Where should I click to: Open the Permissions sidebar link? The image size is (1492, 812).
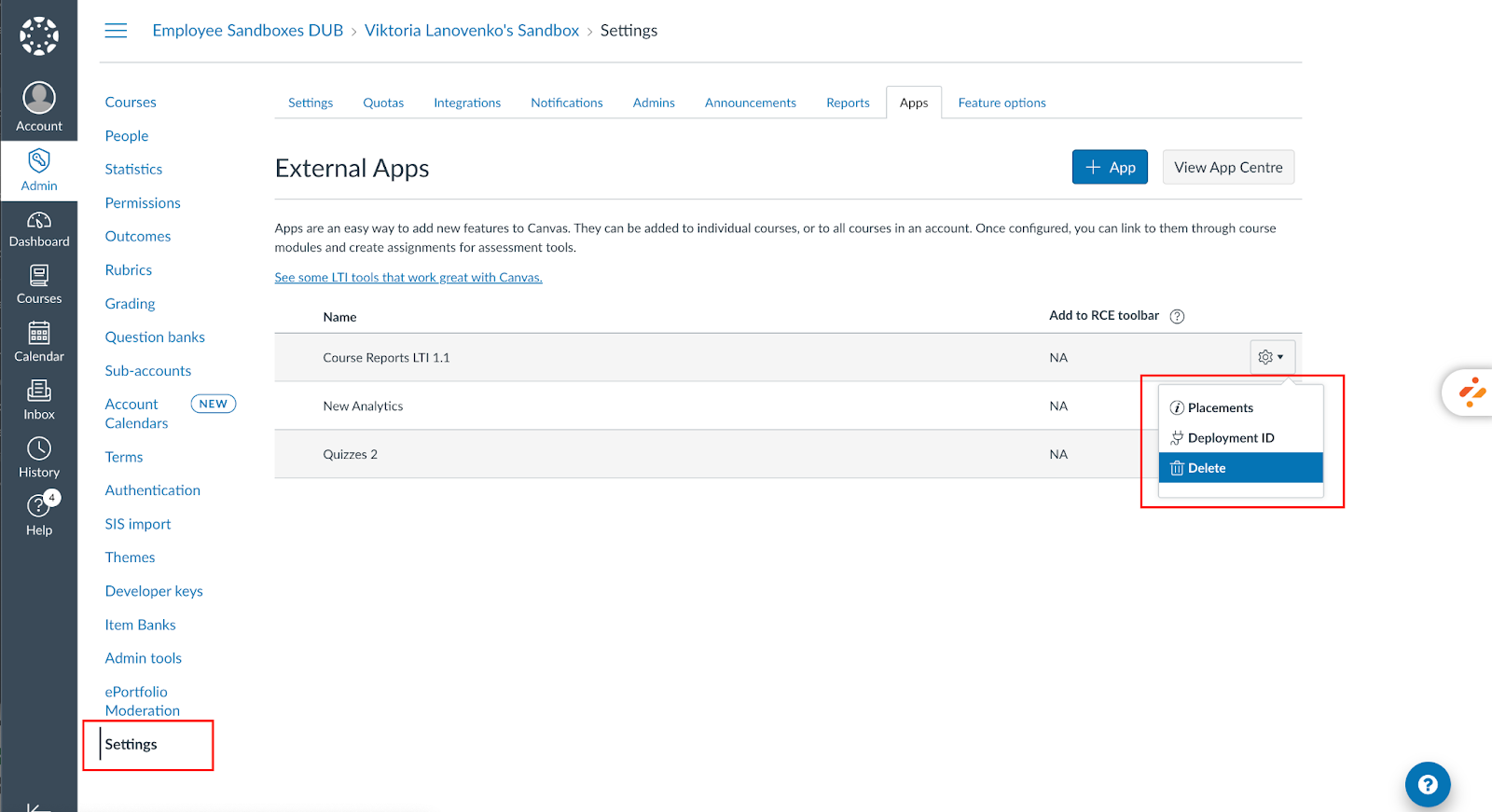coord(143,203)
